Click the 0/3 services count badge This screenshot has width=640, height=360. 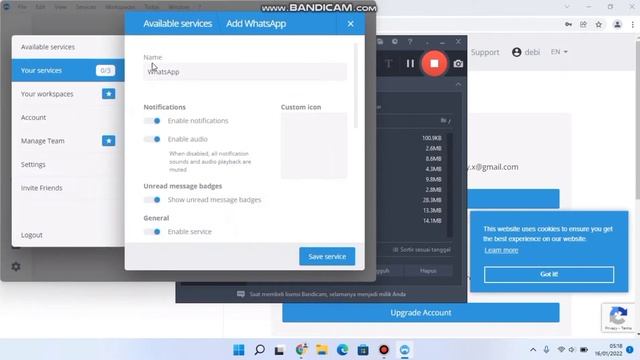click(x=105, y=70)
